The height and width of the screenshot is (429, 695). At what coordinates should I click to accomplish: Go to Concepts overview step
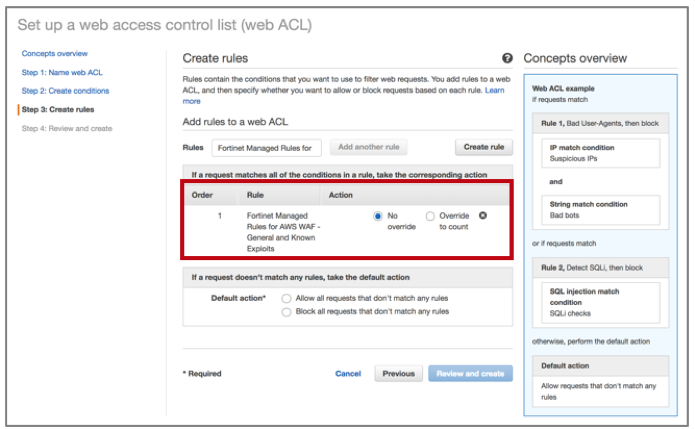(x=55, y=53)
